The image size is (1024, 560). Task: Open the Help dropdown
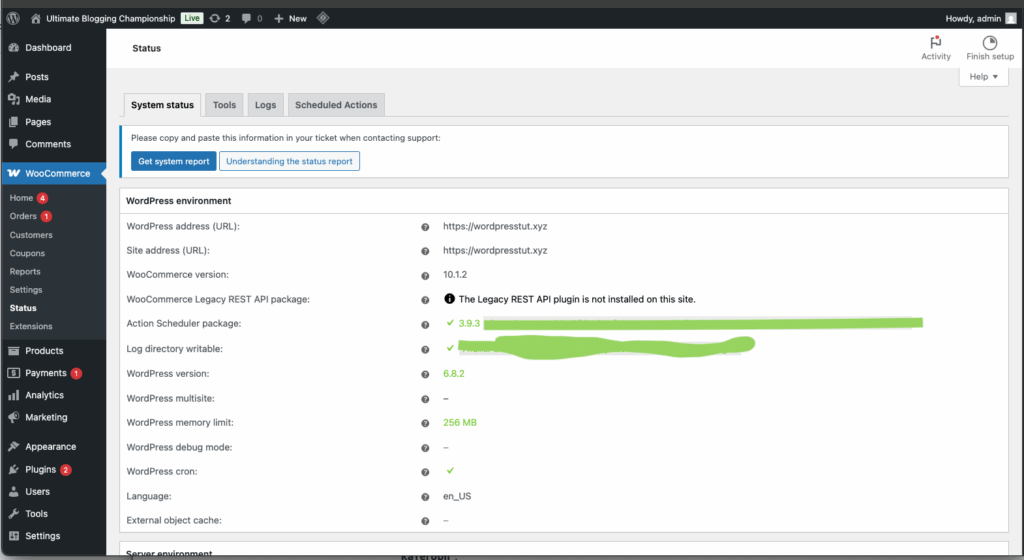(x=984, y=76)
